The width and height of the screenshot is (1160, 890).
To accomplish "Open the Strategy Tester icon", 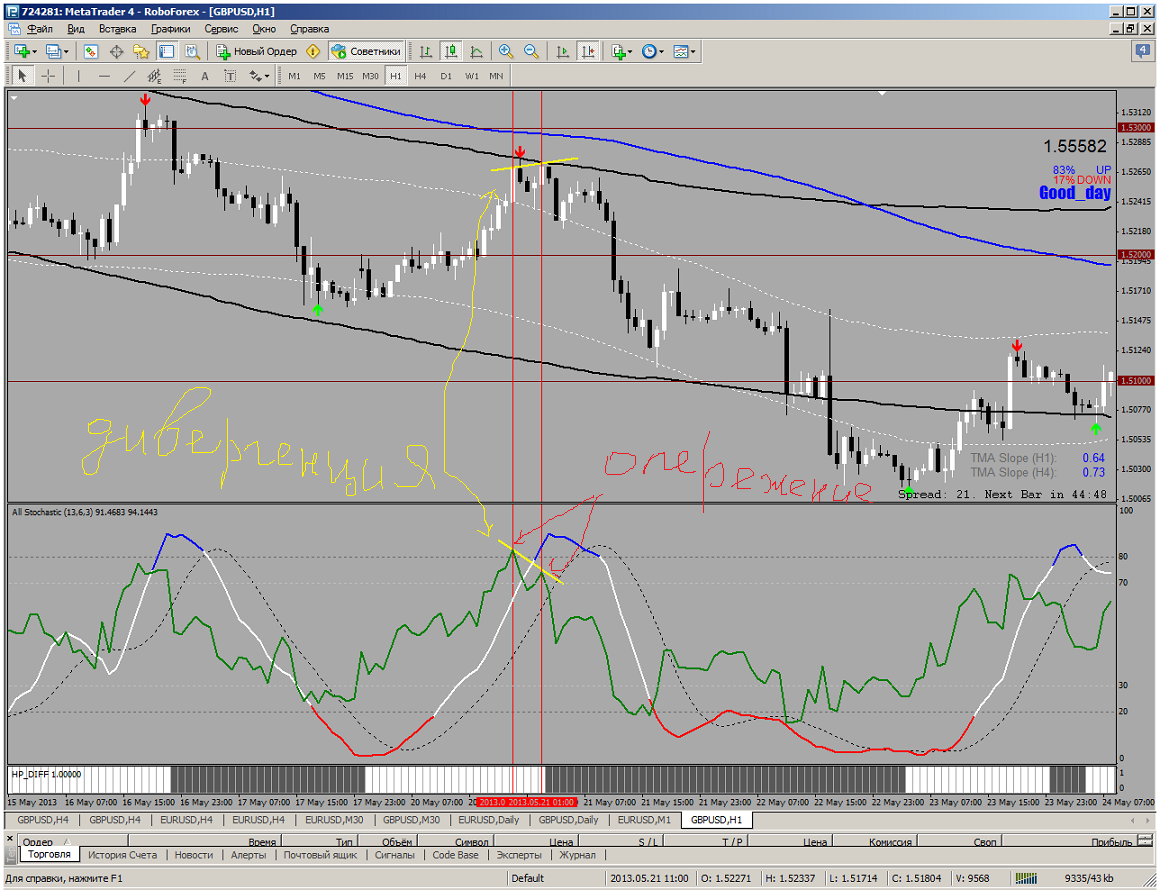I will coord(192,51).
